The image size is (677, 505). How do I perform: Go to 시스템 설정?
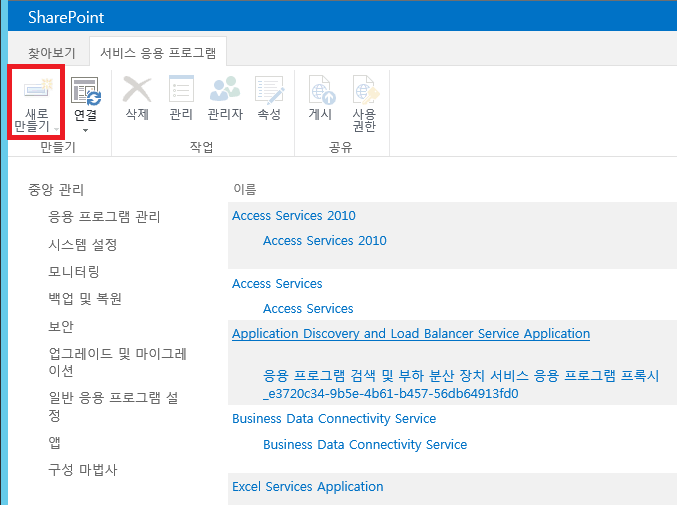tap(82, 244)
